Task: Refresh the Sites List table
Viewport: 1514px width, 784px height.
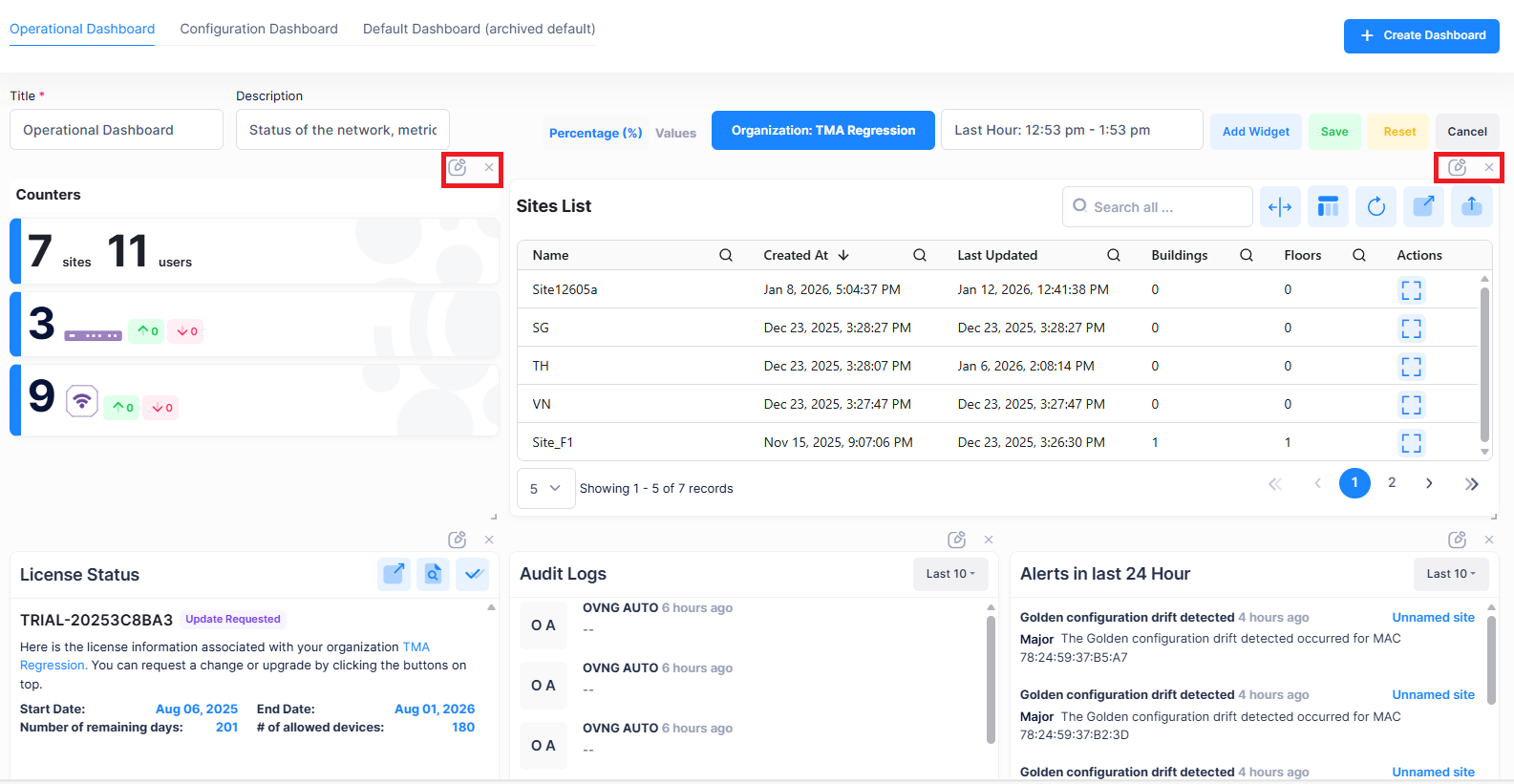Action: coord(1375,207)
